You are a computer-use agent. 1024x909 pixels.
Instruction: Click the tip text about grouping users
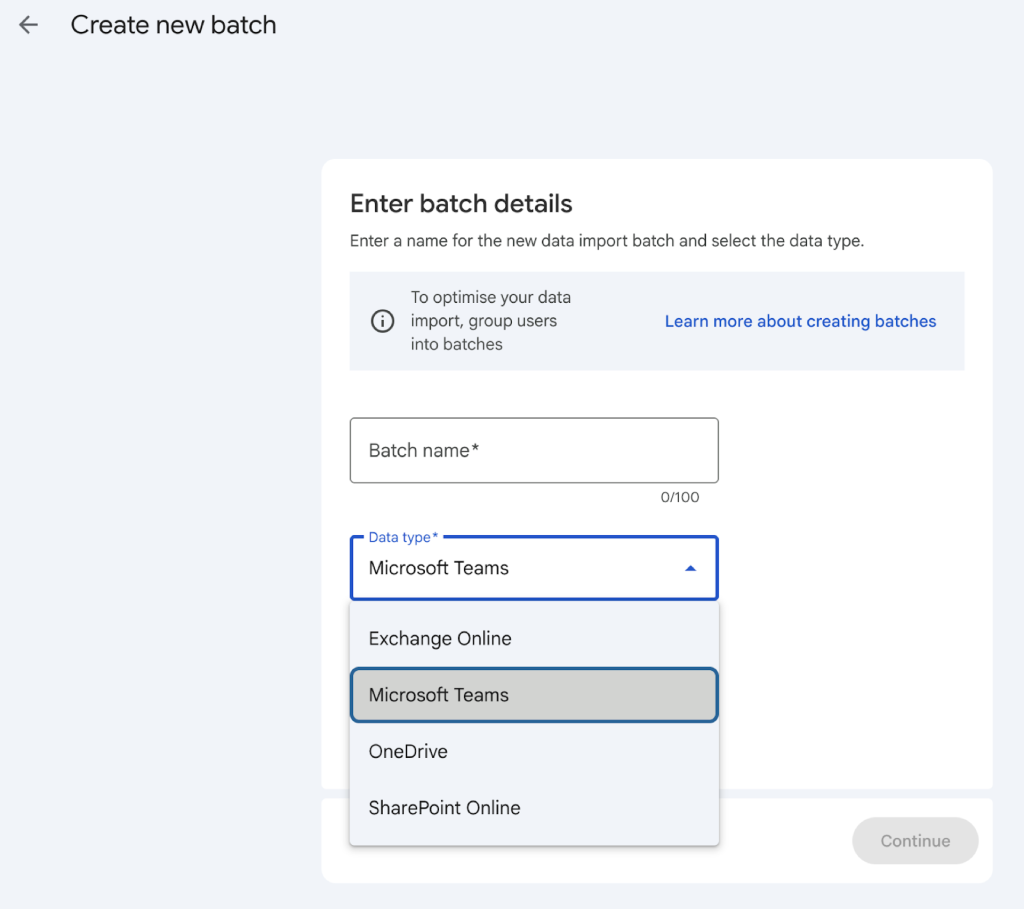click(490, 321)
